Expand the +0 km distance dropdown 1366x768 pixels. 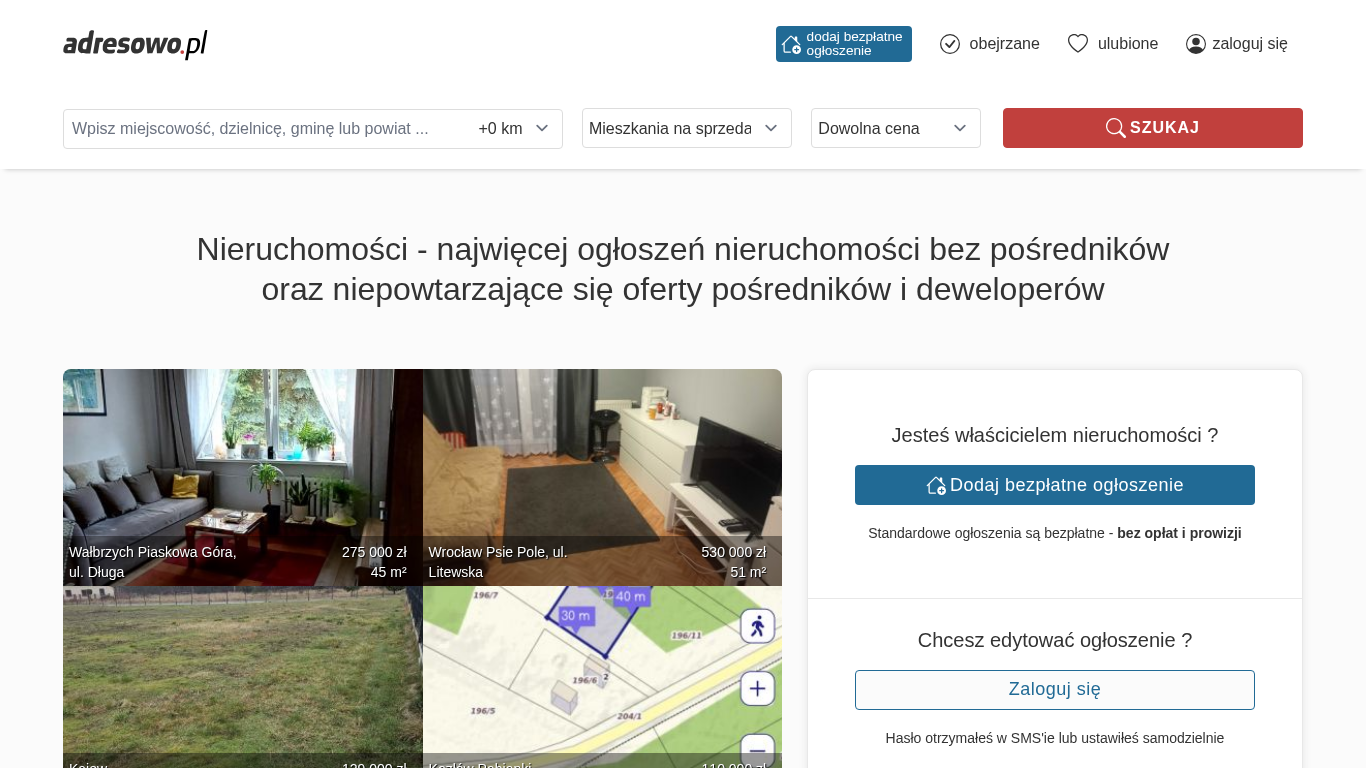coord(514,129)
